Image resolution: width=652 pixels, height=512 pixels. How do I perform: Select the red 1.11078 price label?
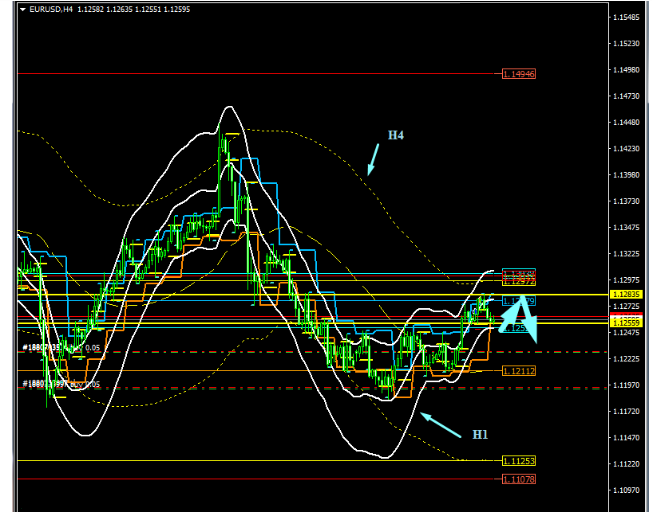pos(518,479)
